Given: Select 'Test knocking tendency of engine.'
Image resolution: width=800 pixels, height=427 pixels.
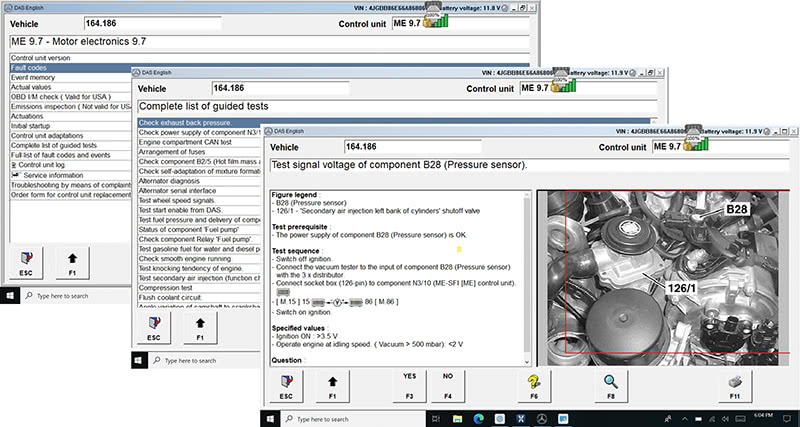Looking at the screenshot, I should click(x=199, y=268).
